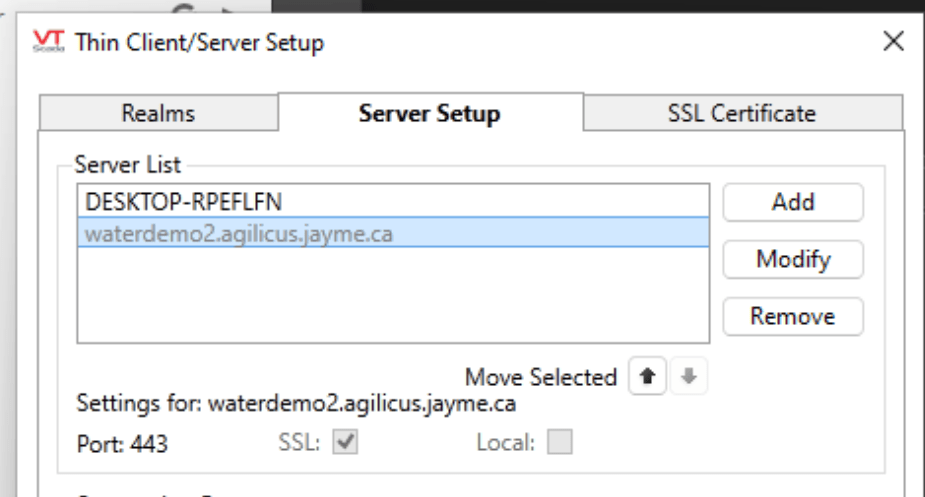Screen dimensions: 925x497
Task: Click the Port: 443 value
Action: pos(122,443)
